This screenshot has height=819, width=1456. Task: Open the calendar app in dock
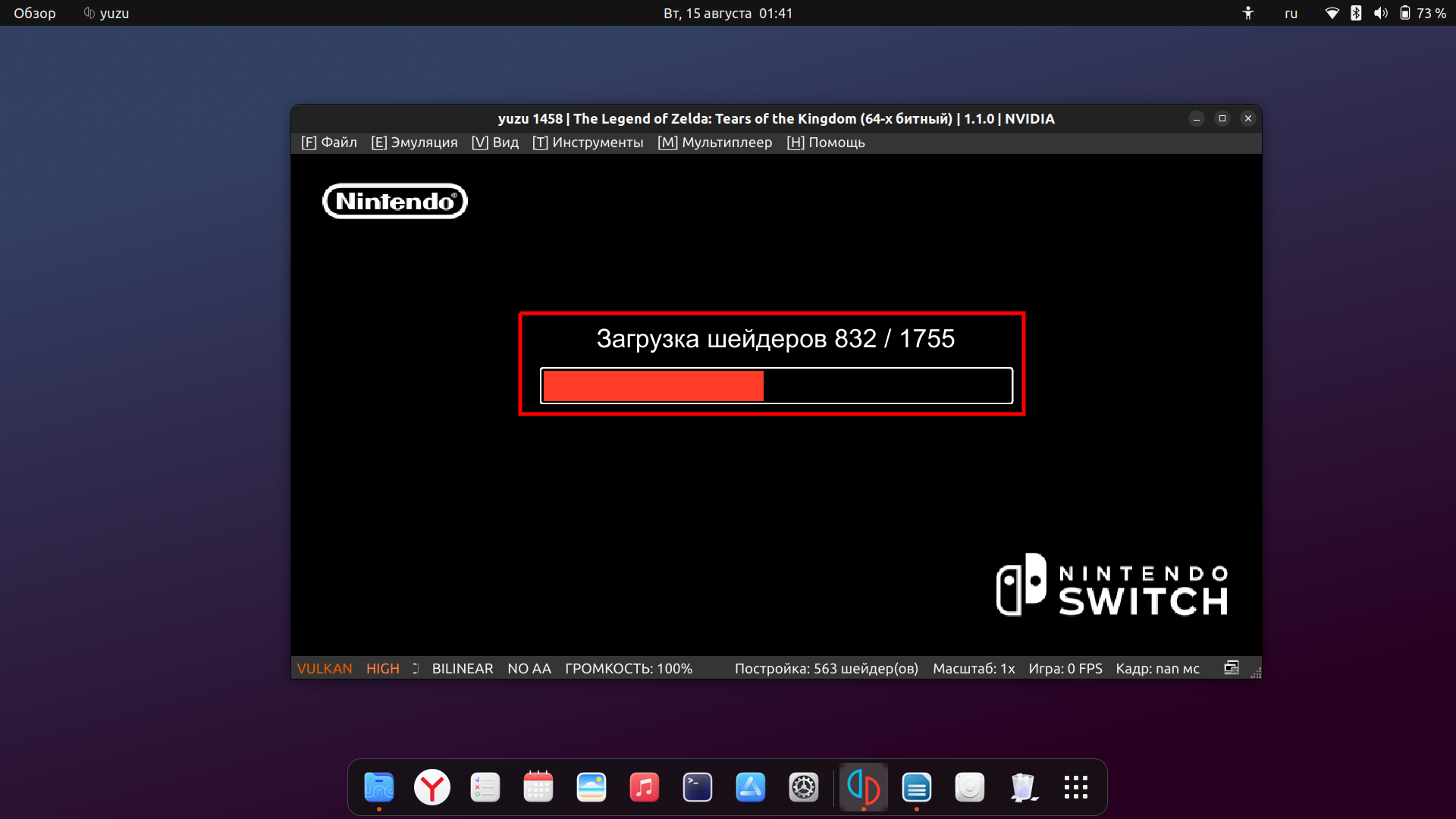538,787
